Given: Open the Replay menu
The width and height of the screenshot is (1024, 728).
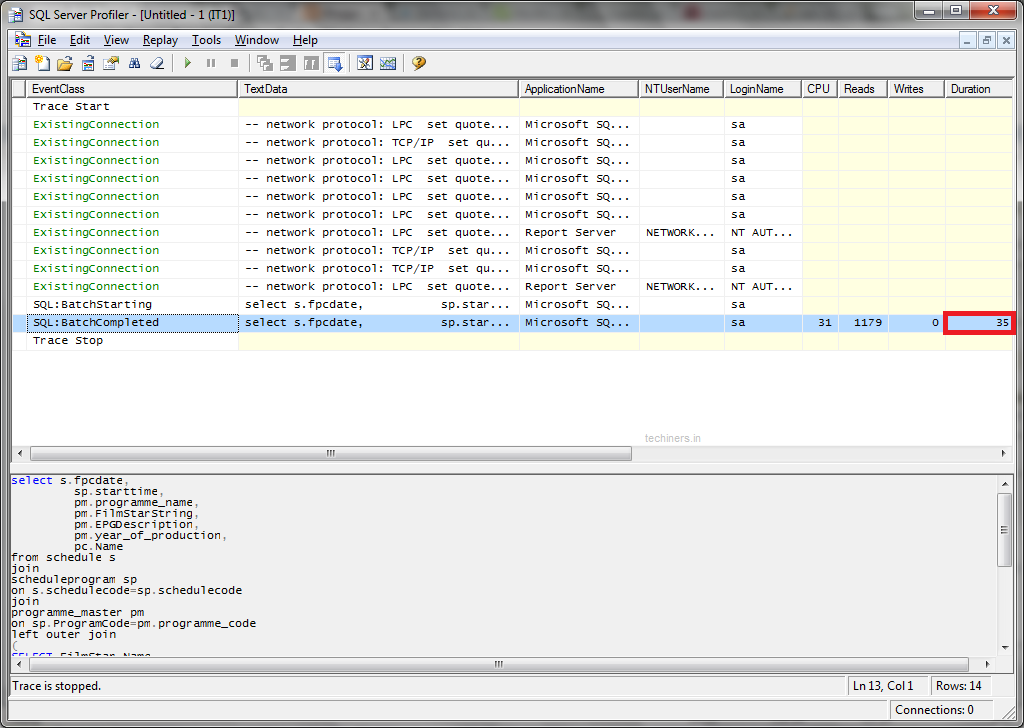Looking at the screenshot, I should pos(160,40).
